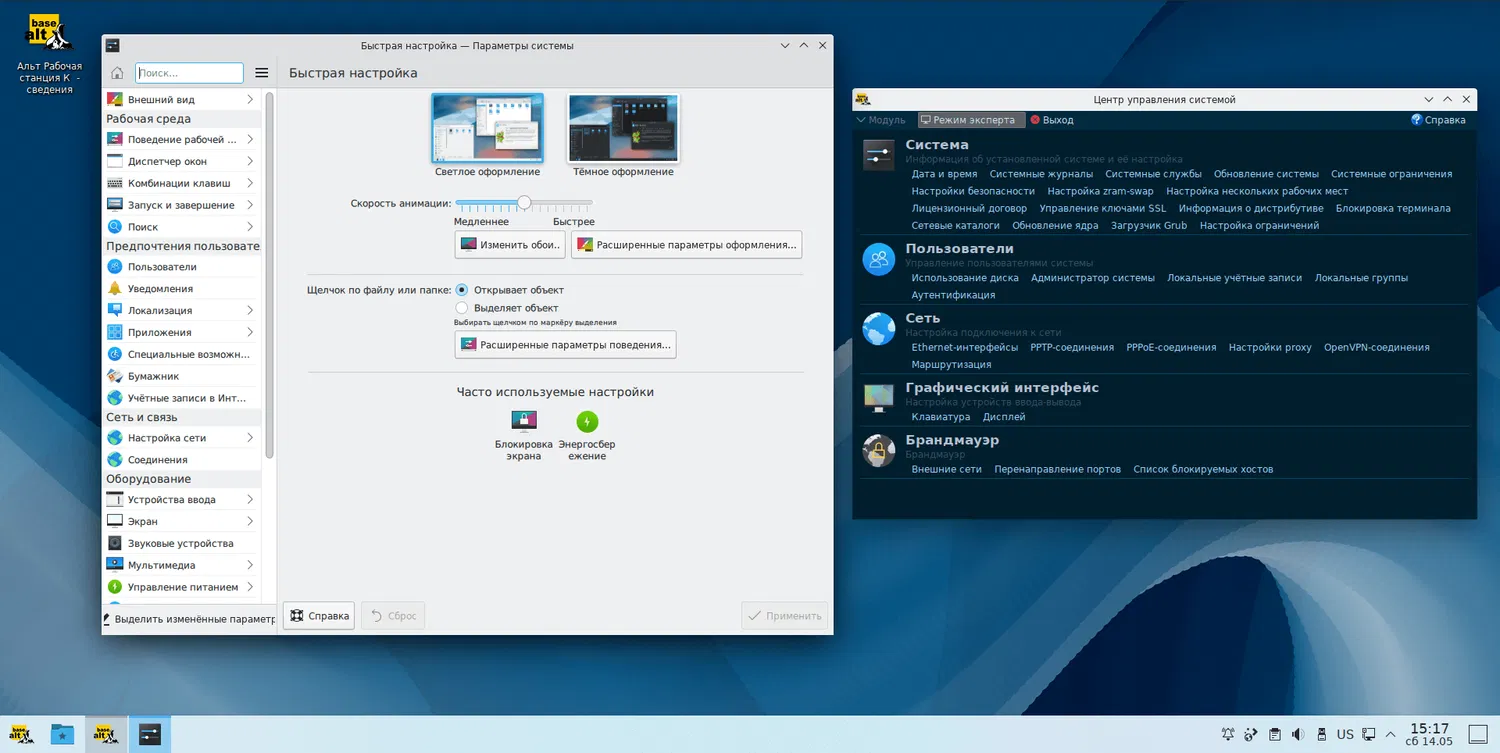
Task: Click the Изменить обои button
Action: (x=510, y=245)
